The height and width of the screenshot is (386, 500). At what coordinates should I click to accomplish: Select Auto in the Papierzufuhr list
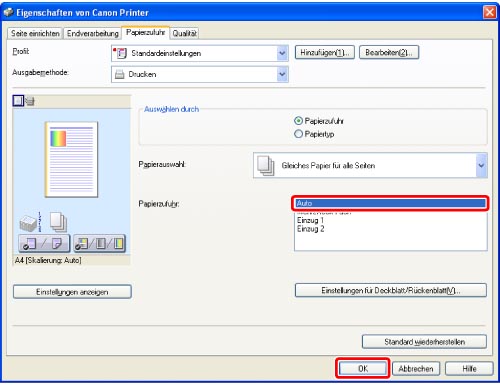(390, 203)
